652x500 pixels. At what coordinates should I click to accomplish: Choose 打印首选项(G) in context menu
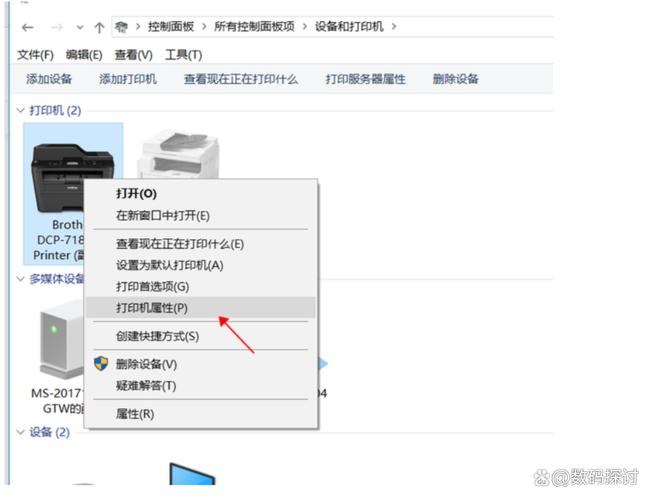(200, 287)
